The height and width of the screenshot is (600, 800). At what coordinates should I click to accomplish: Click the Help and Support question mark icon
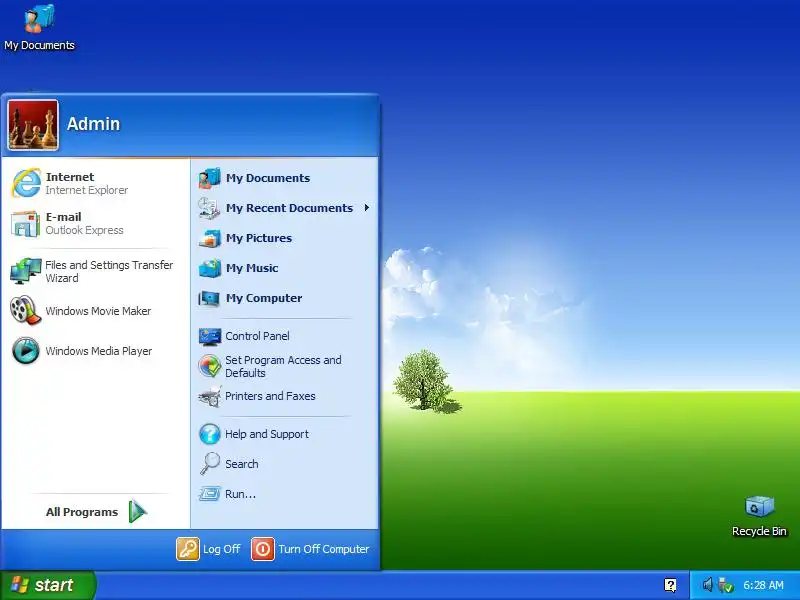[210, 434]
